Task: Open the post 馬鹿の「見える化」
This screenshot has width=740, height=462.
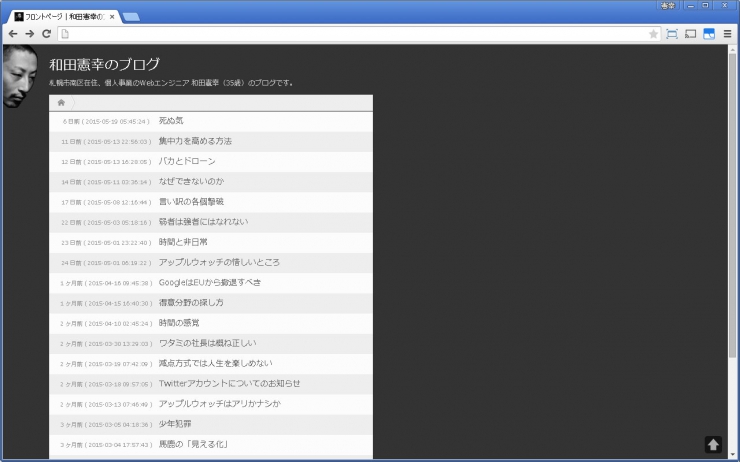Action: (x=193, y=445)
